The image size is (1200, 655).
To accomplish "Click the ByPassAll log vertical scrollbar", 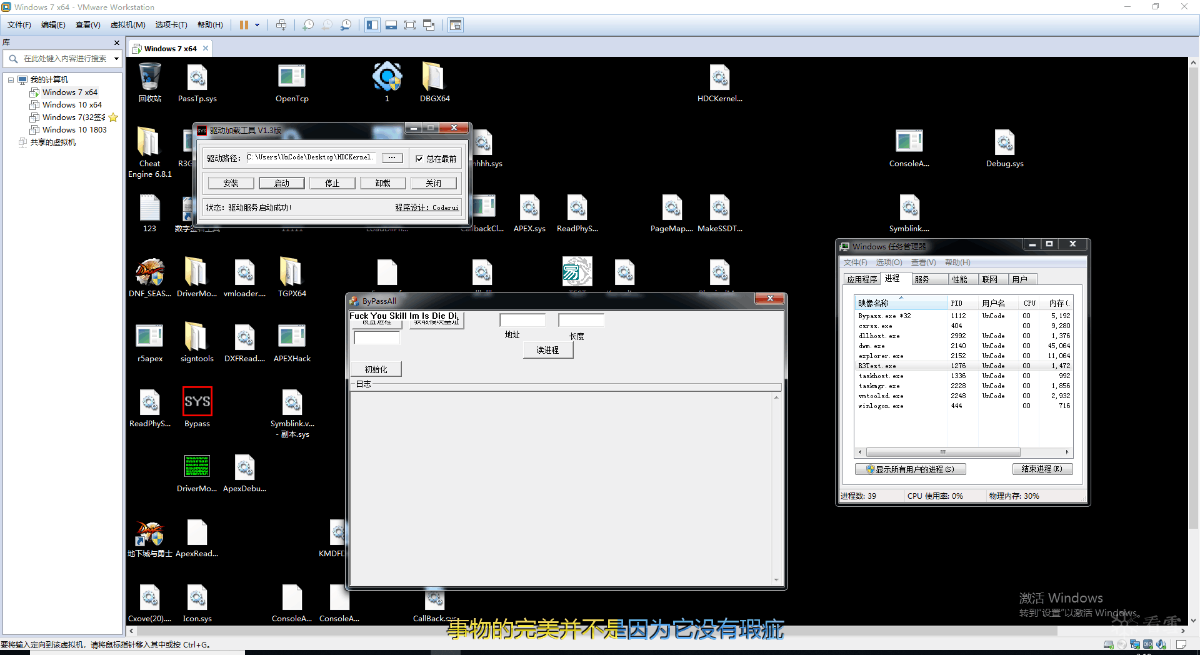I will pyautogui.click(x=777, y=488).
